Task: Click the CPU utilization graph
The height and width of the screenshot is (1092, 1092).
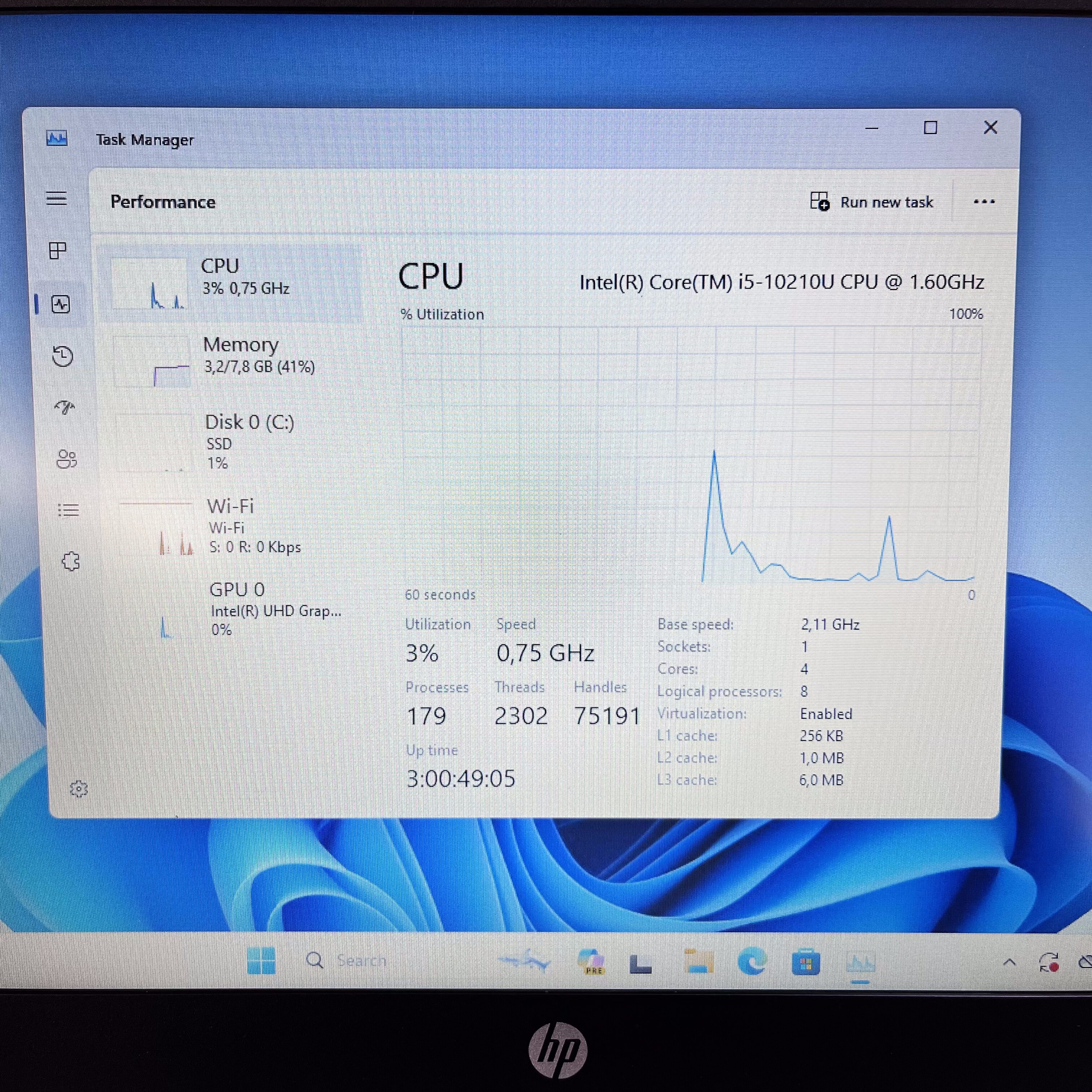Action: (x=691, y=454)
